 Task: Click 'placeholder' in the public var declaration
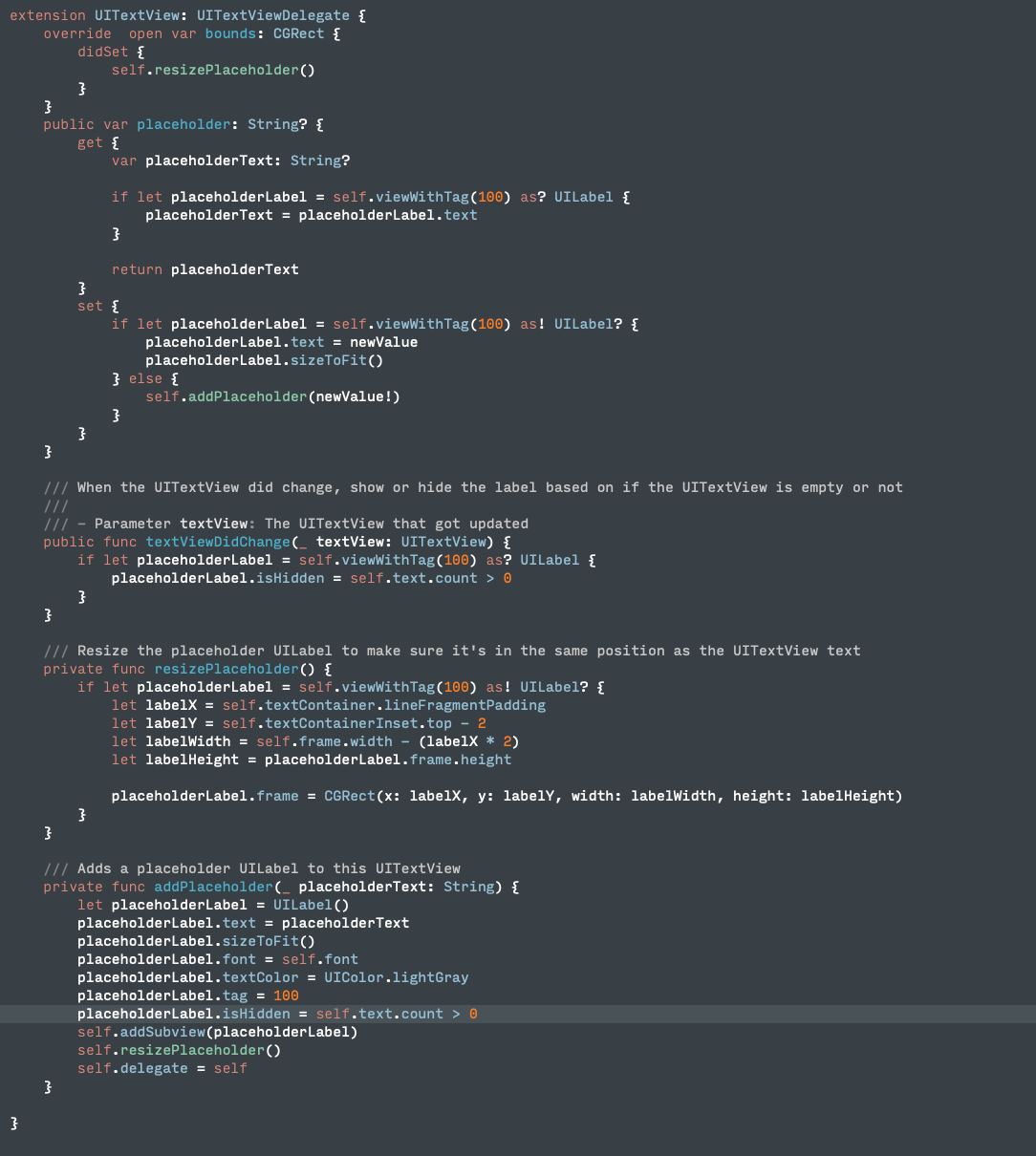click(x=183, y=124)
